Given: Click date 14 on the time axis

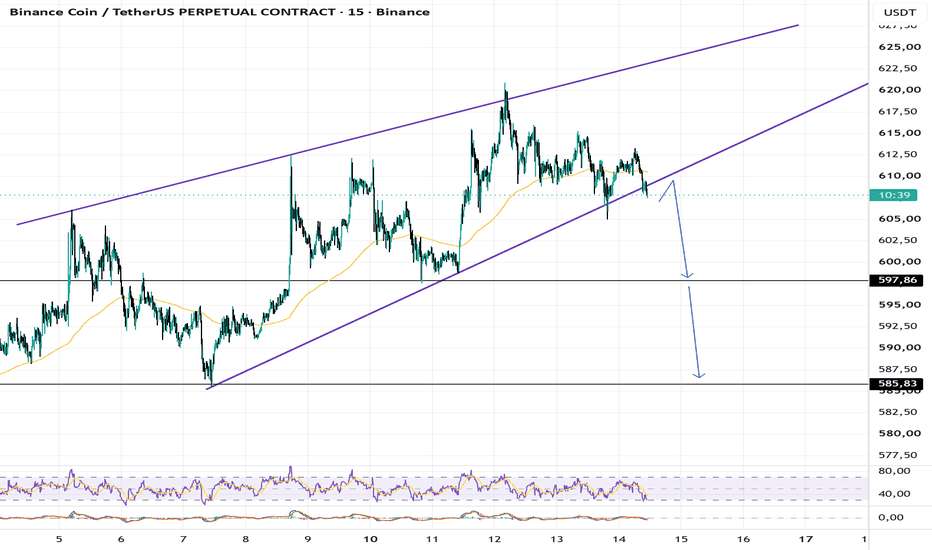Looking at the screenshot, I should [x=619, y=539].
